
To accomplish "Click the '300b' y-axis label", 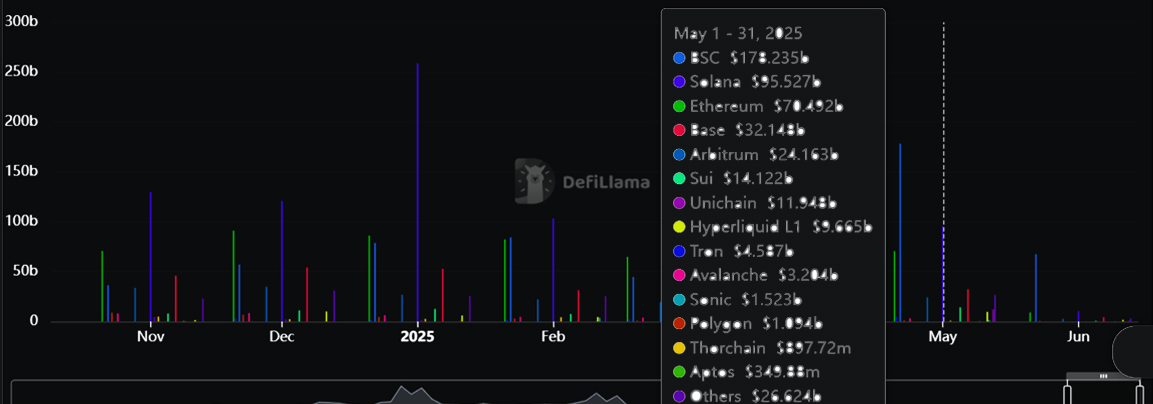I will point(21,21).
